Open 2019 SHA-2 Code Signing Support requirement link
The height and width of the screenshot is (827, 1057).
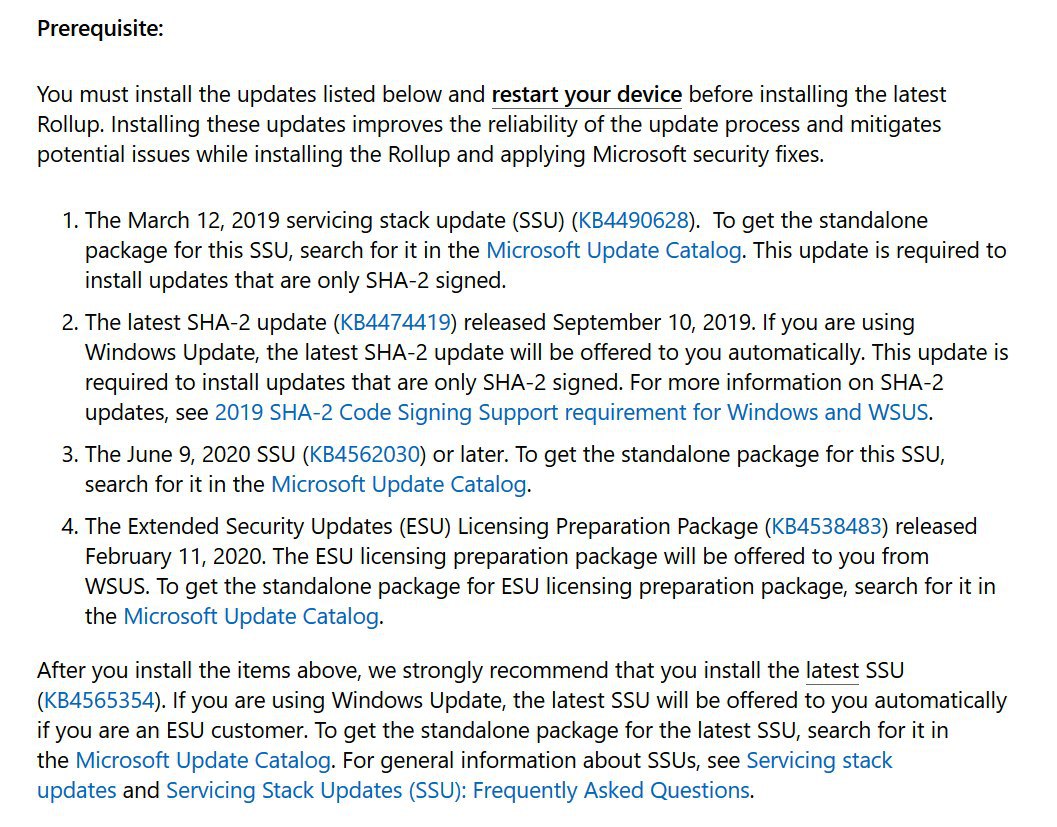click(x=572, y=412)
